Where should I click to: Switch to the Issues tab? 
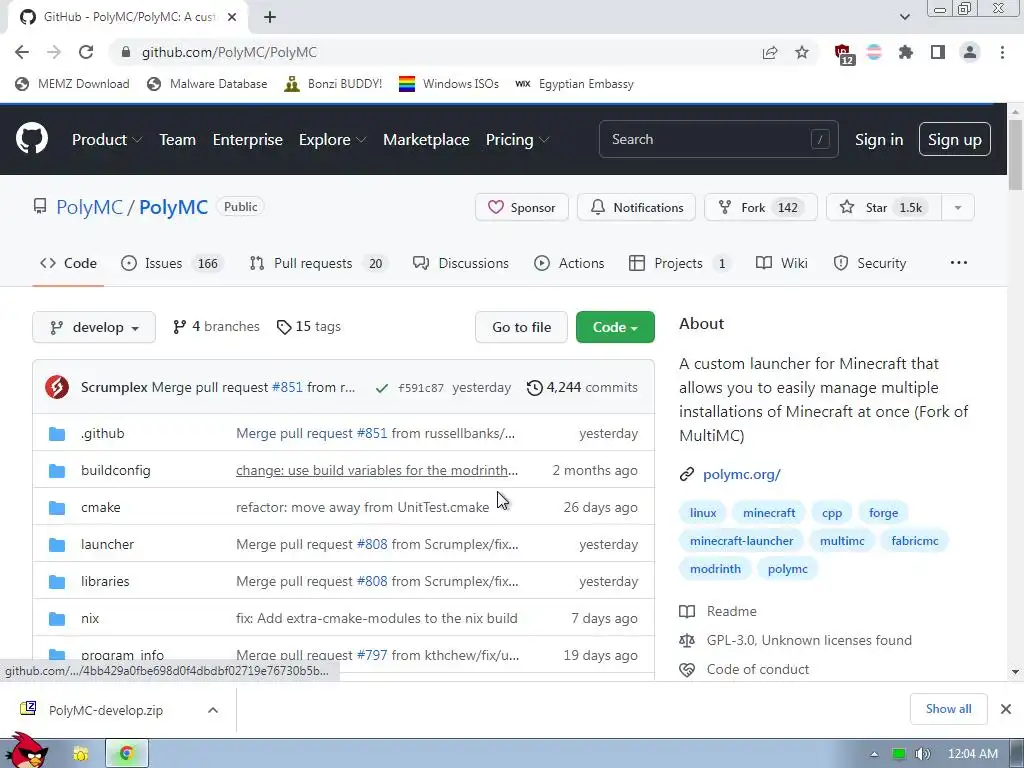[x=173, y=263]
